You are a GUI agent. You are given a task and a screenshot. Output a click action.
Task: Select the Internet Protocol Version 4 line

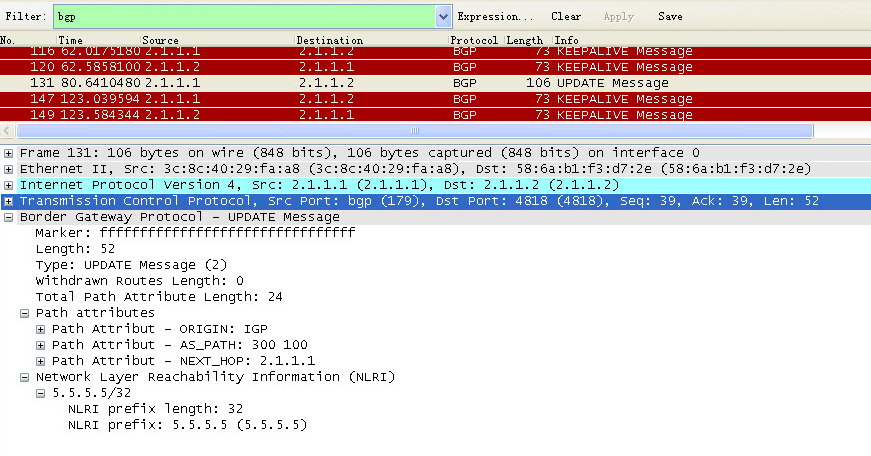[319, 185]
